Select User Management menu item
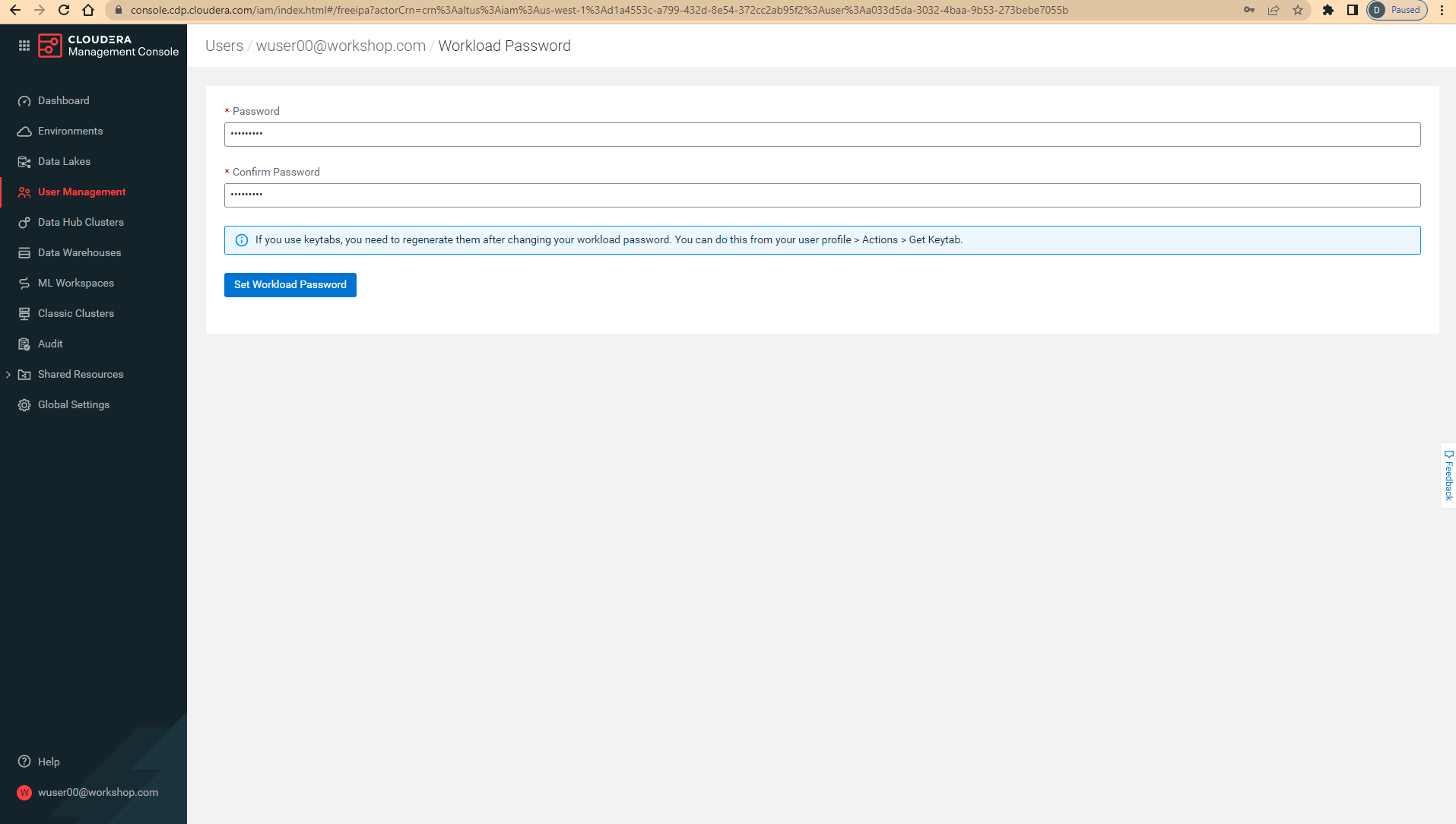Screen dimensions: 1456x824 point(82,192)
